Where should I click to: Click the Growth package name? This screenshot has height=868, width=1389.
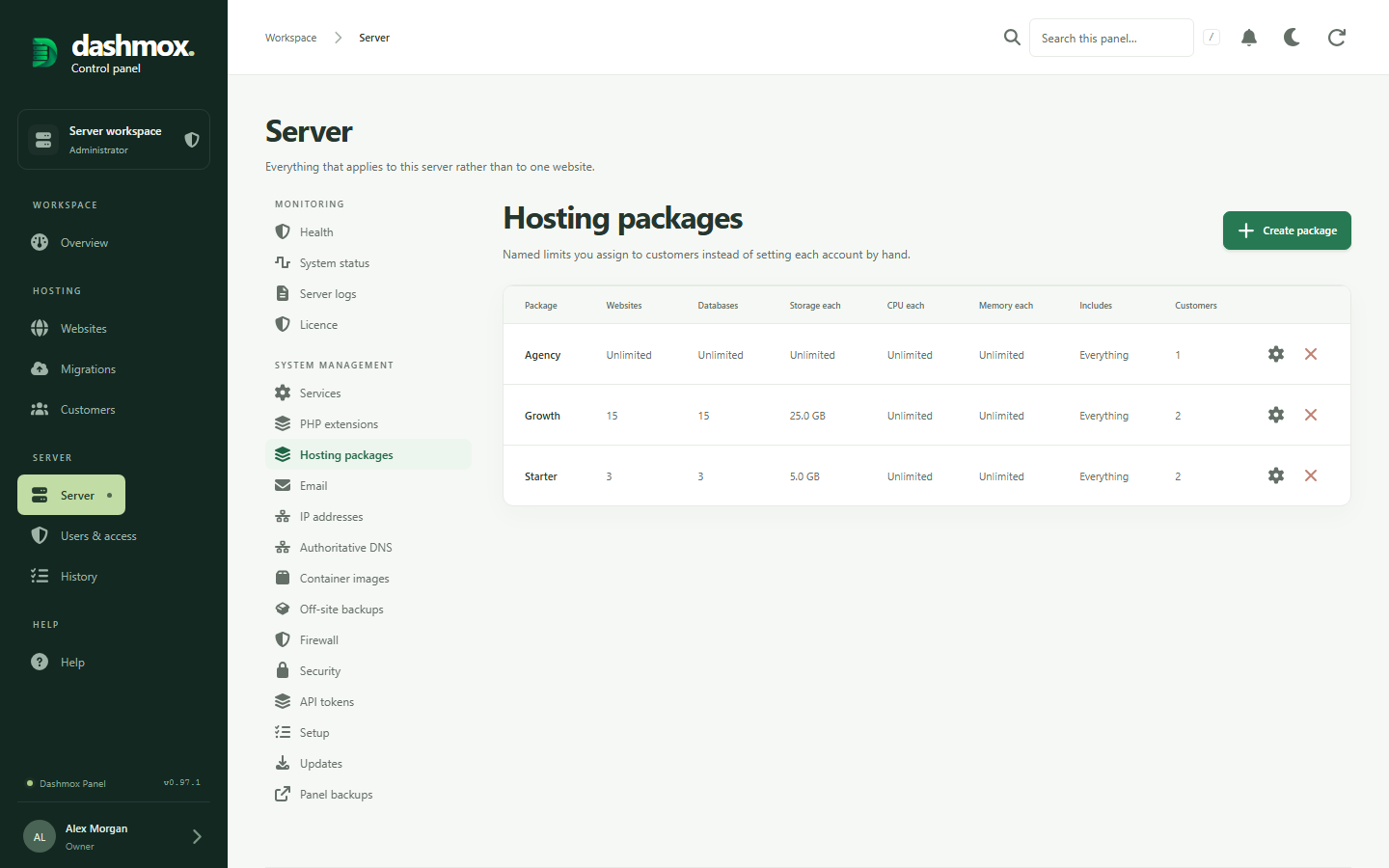coord(542,416)
